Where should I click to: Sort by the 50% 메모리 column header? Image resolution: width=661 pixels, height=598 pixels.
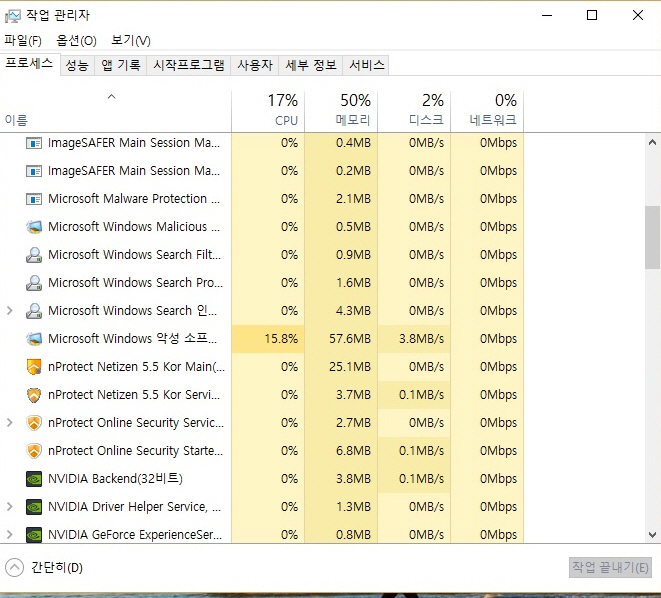pyautogui.click(x=341, y=111)
